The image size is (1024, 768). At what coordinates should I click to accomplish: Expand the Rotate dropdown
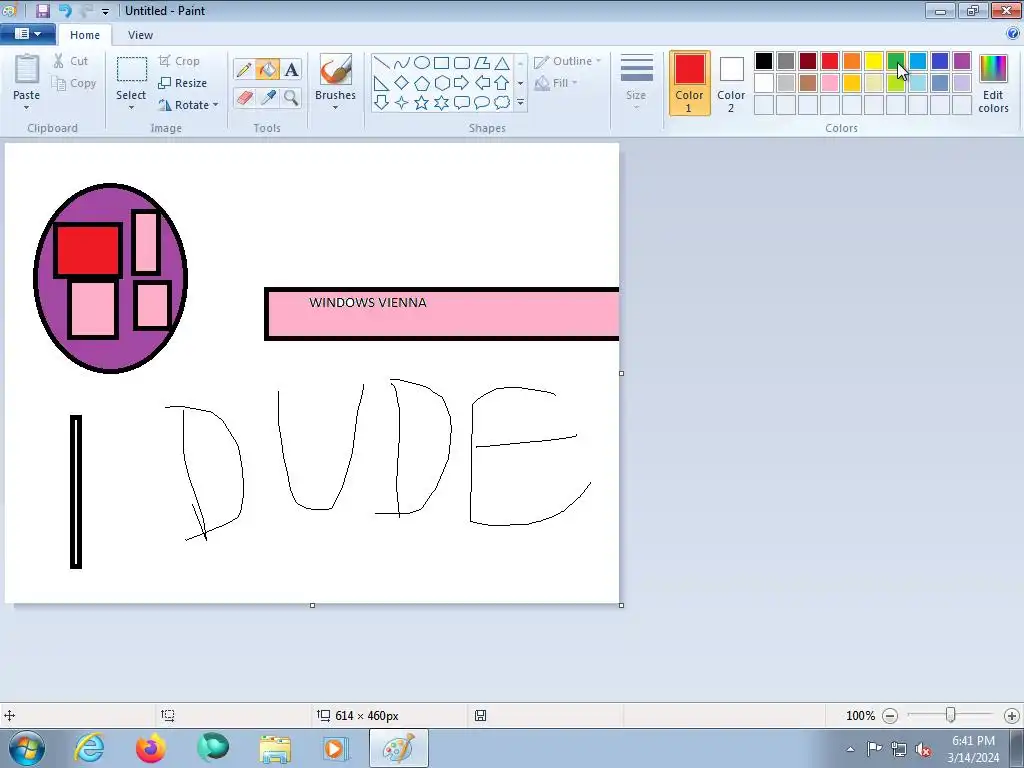(x=215, y=104)
